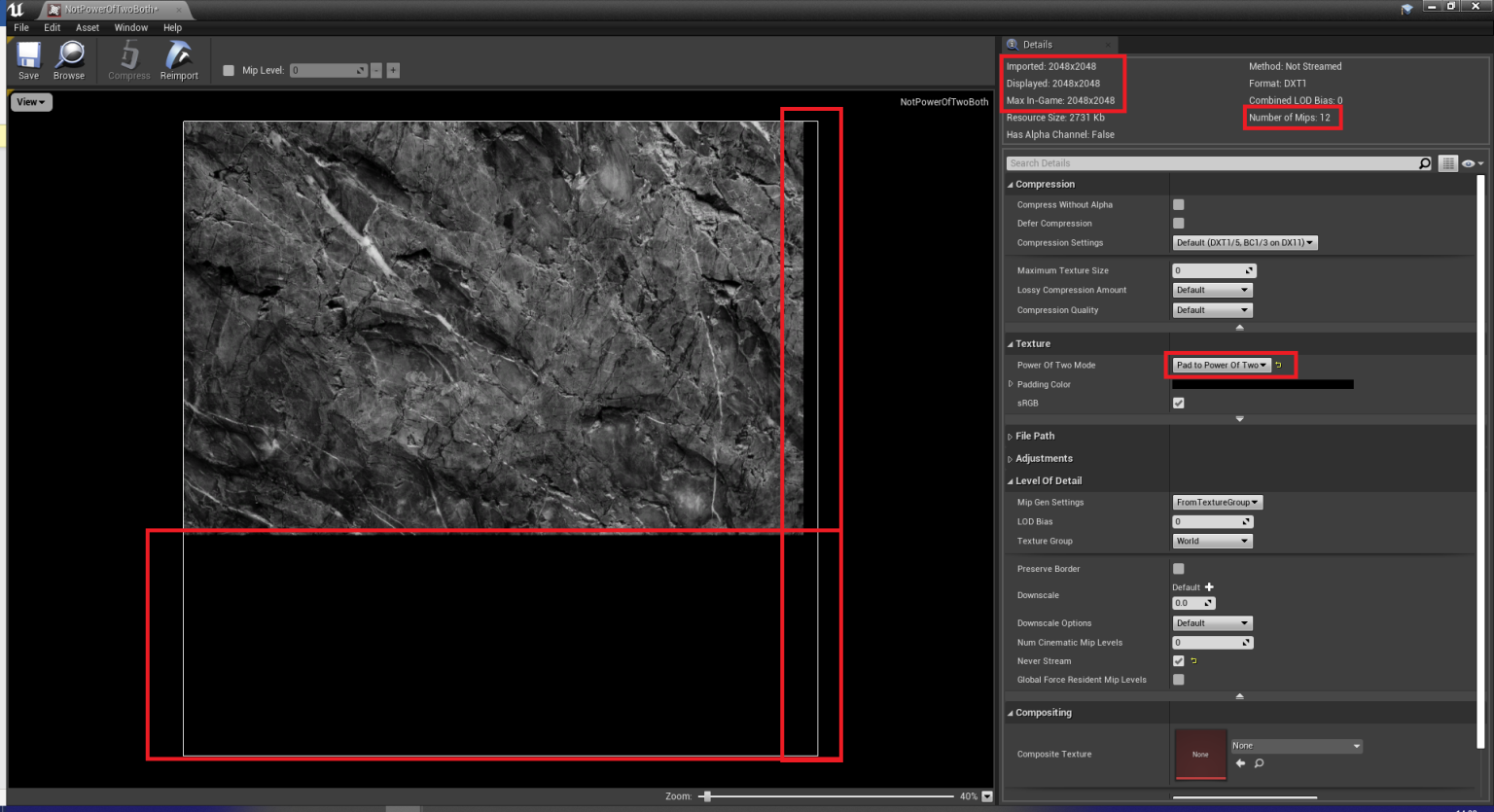
Task: Click the Composite Texture search icon
Action: (x=1258, y=763)
